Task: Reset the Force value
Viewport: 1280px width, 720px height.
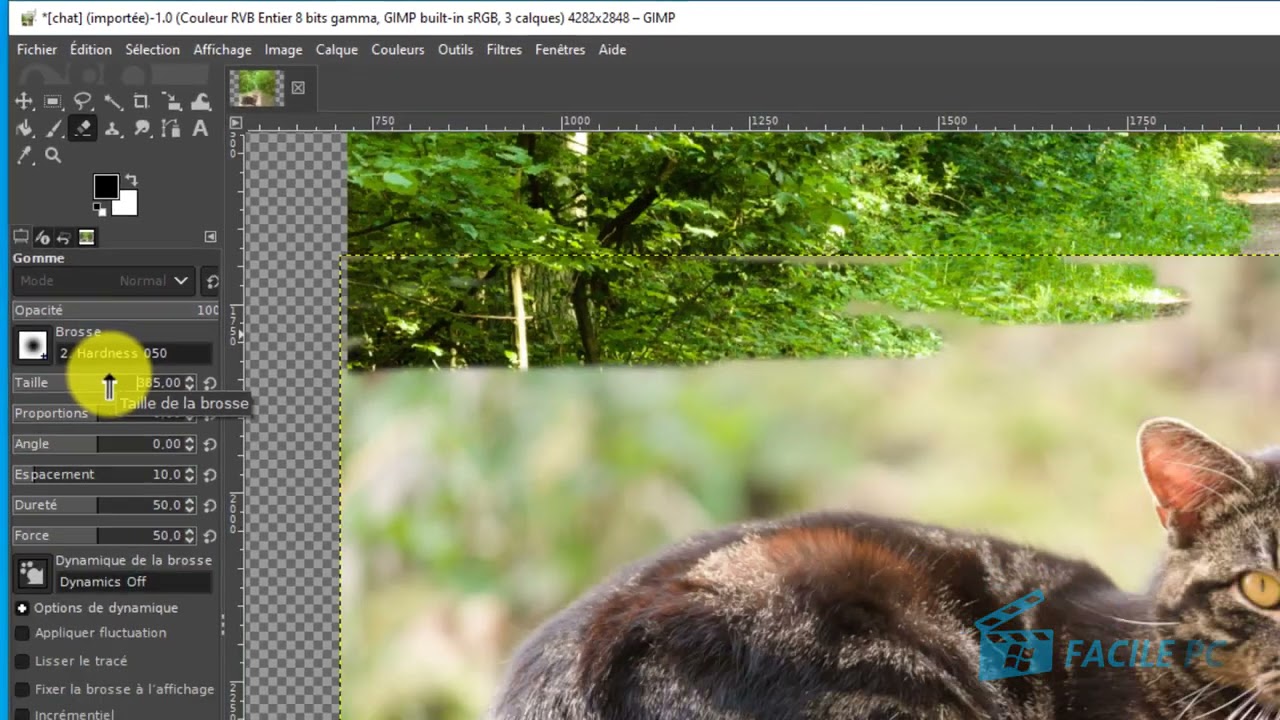Action: point(210,535)
